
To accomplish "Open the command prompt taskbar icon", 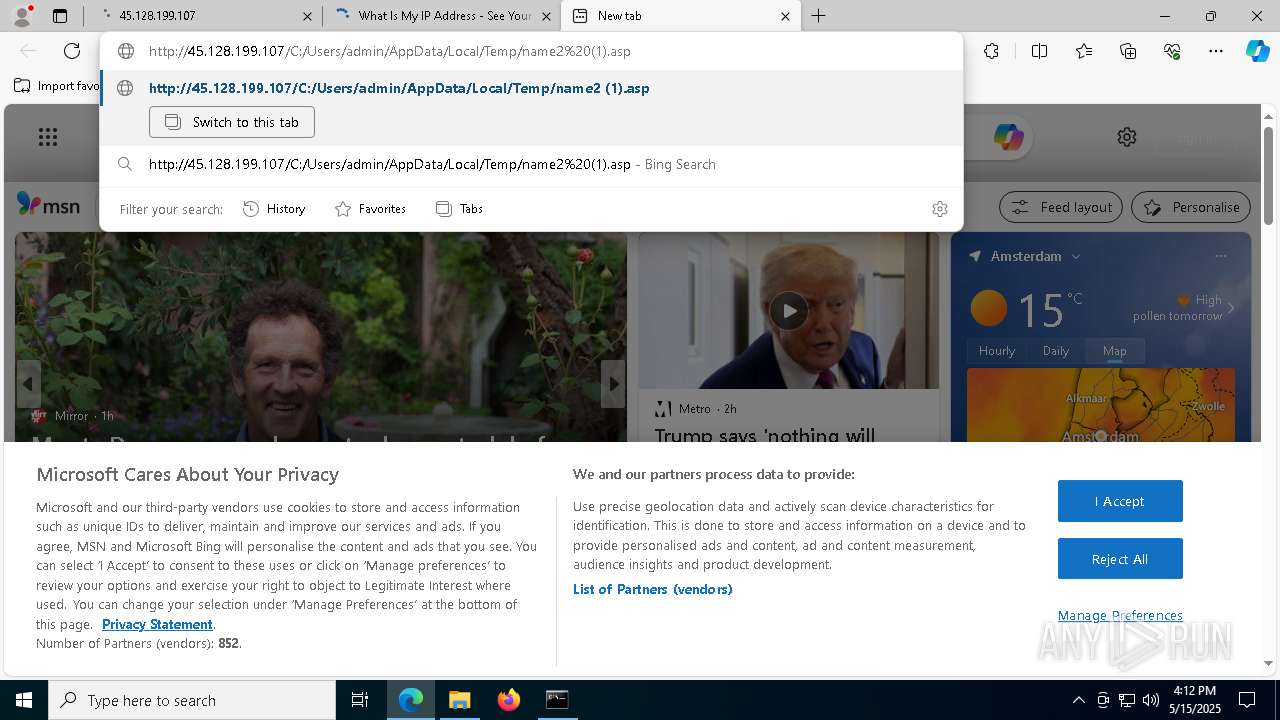I will 557,700.
